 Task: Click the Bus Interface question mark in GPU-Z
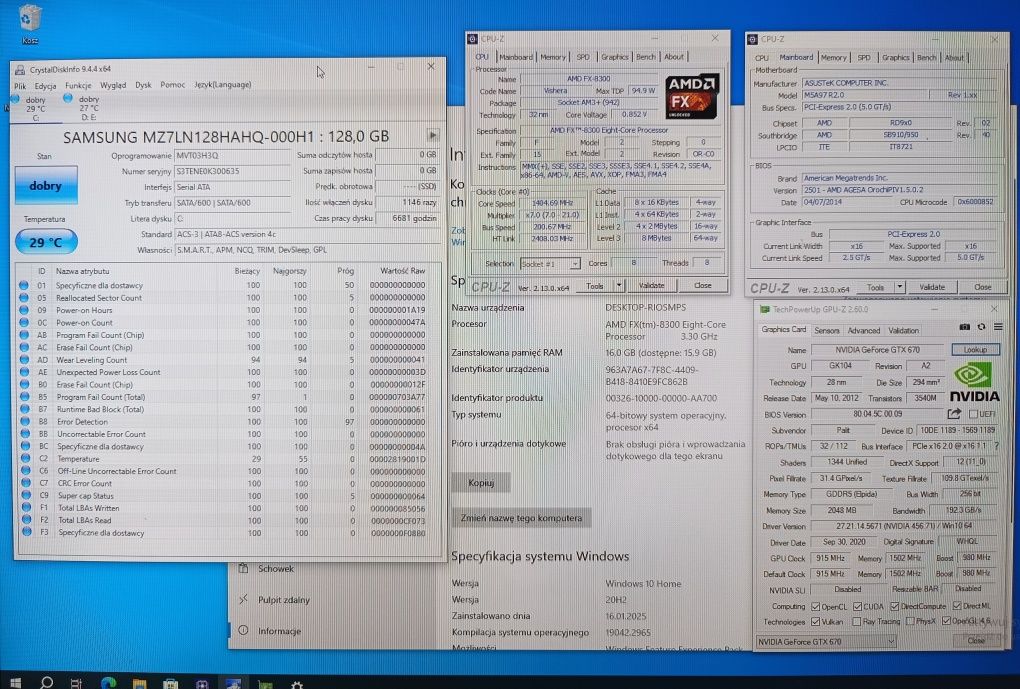point(997,446)
